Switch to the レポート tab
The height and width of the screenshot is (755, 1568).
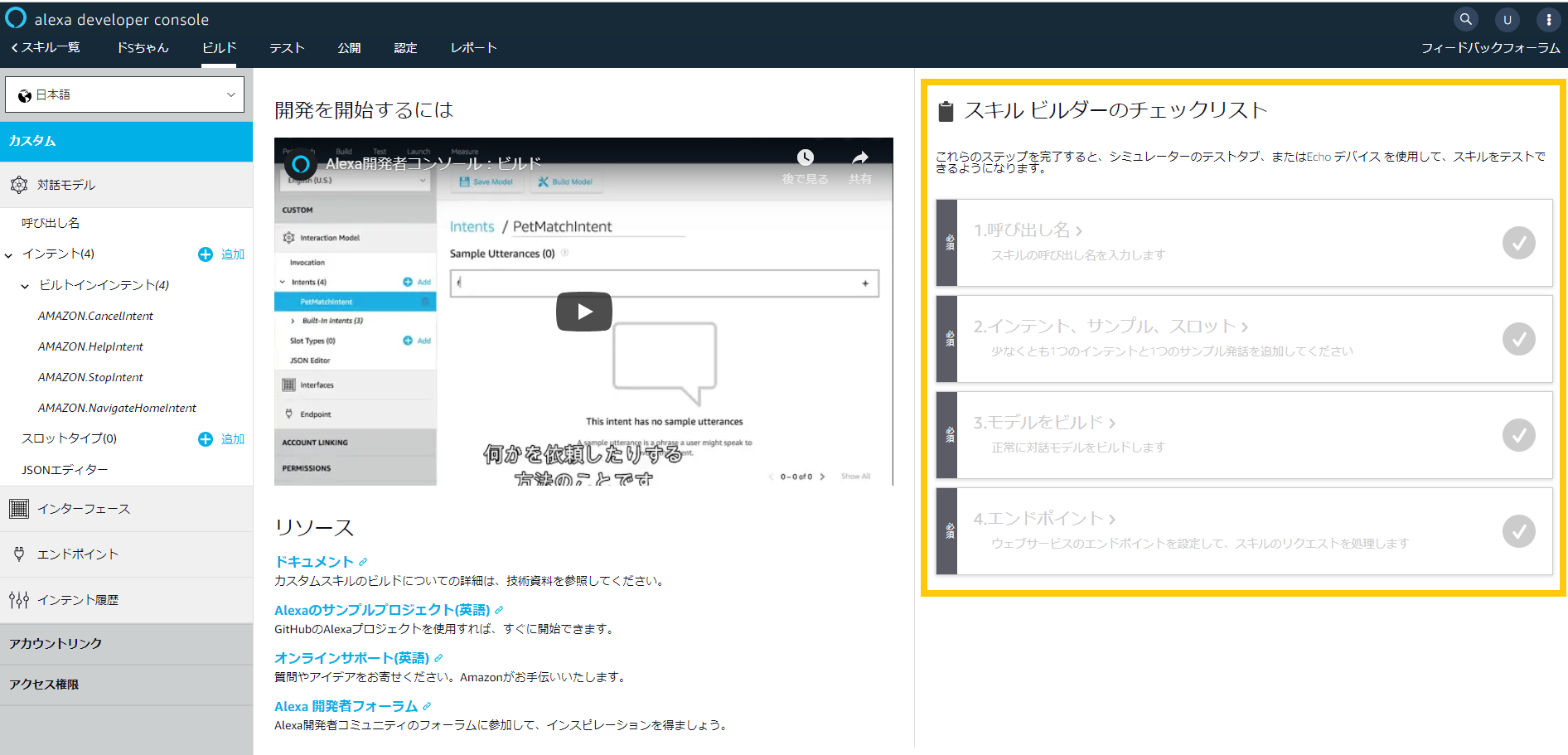coord(473,48)
